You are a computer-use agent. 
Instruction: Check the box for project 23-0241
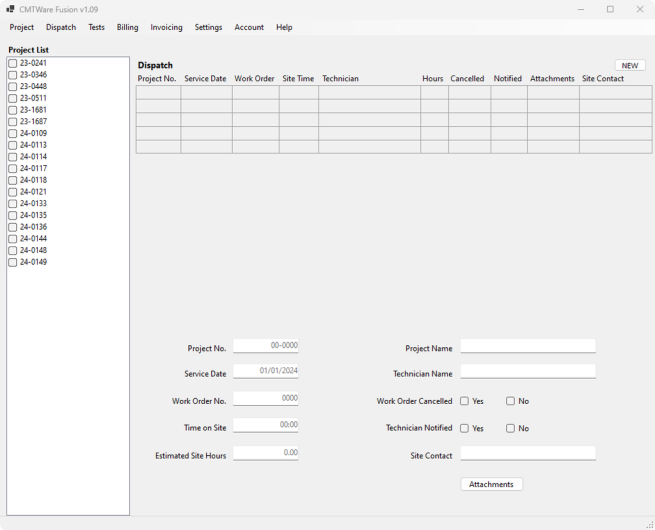coord(13,63)
